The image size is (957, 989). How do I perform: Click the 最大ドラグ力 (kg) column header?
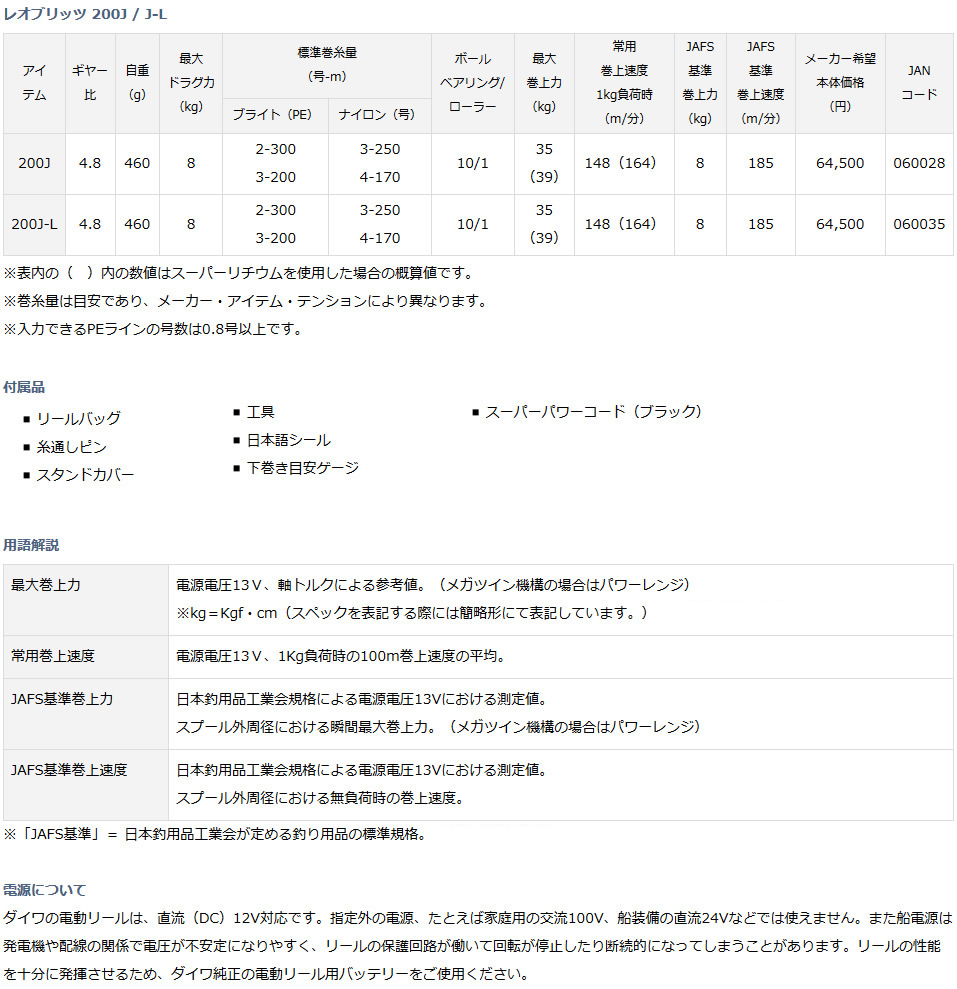191,83
